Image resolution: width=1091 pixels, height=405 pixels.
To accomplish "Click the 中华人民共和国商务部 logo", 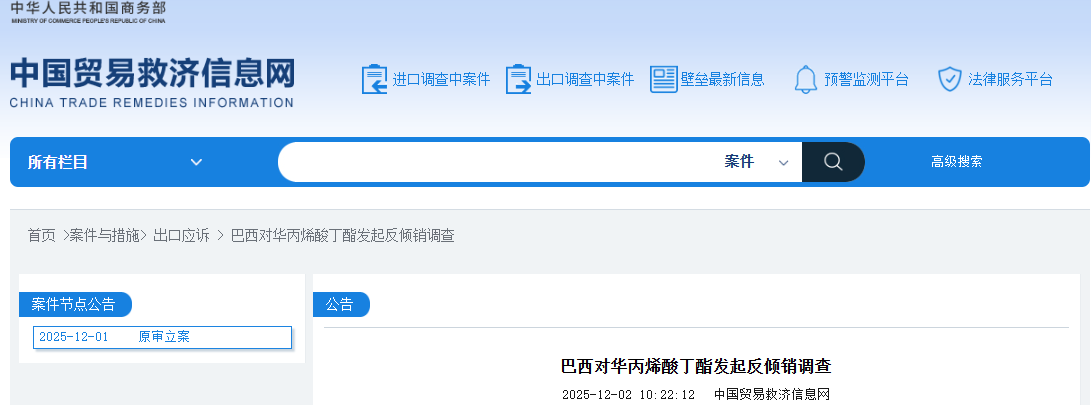I will 88,11.
